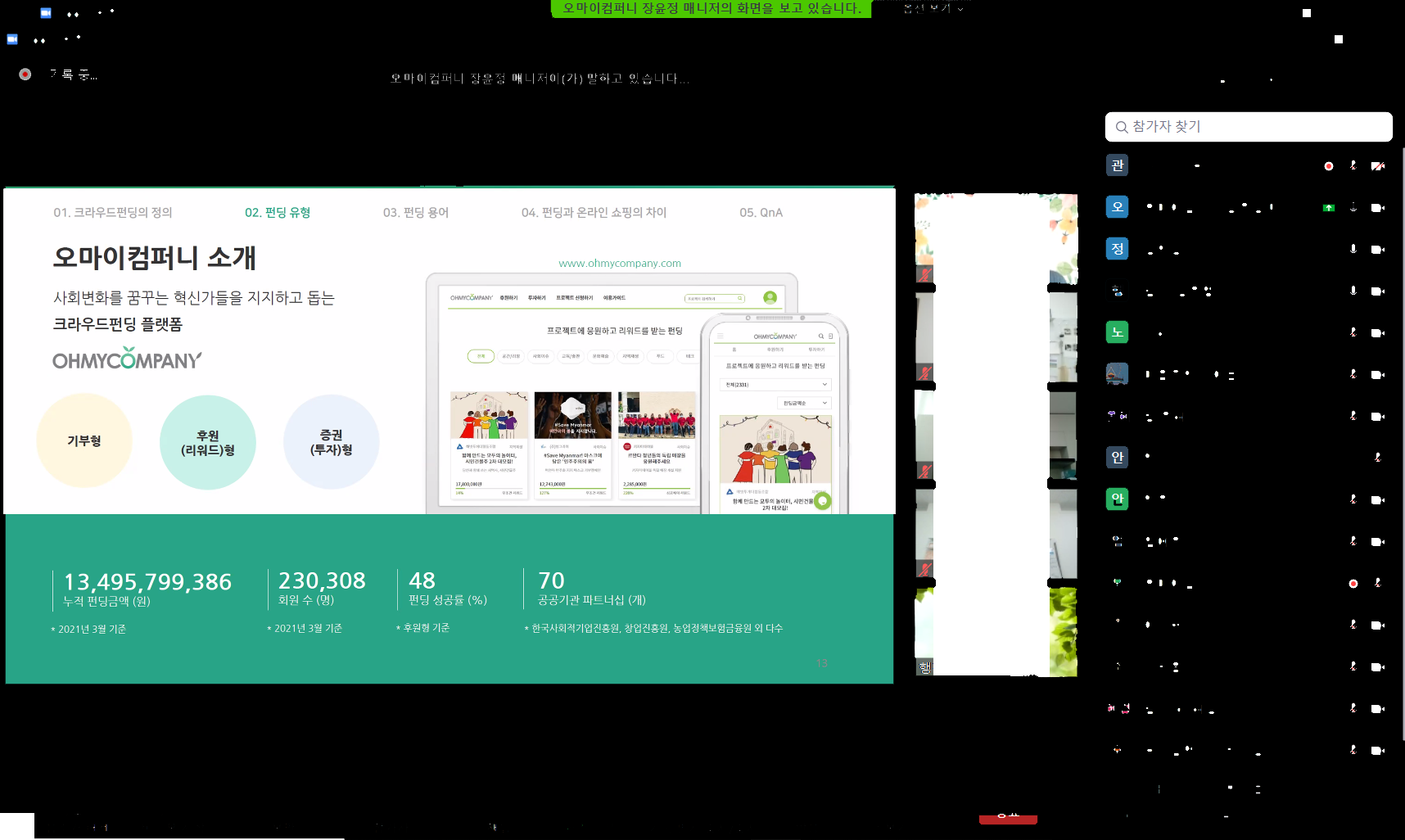Click the 48 funding success rate
This screenshot has width=1405, height=840.
point(422,580)
